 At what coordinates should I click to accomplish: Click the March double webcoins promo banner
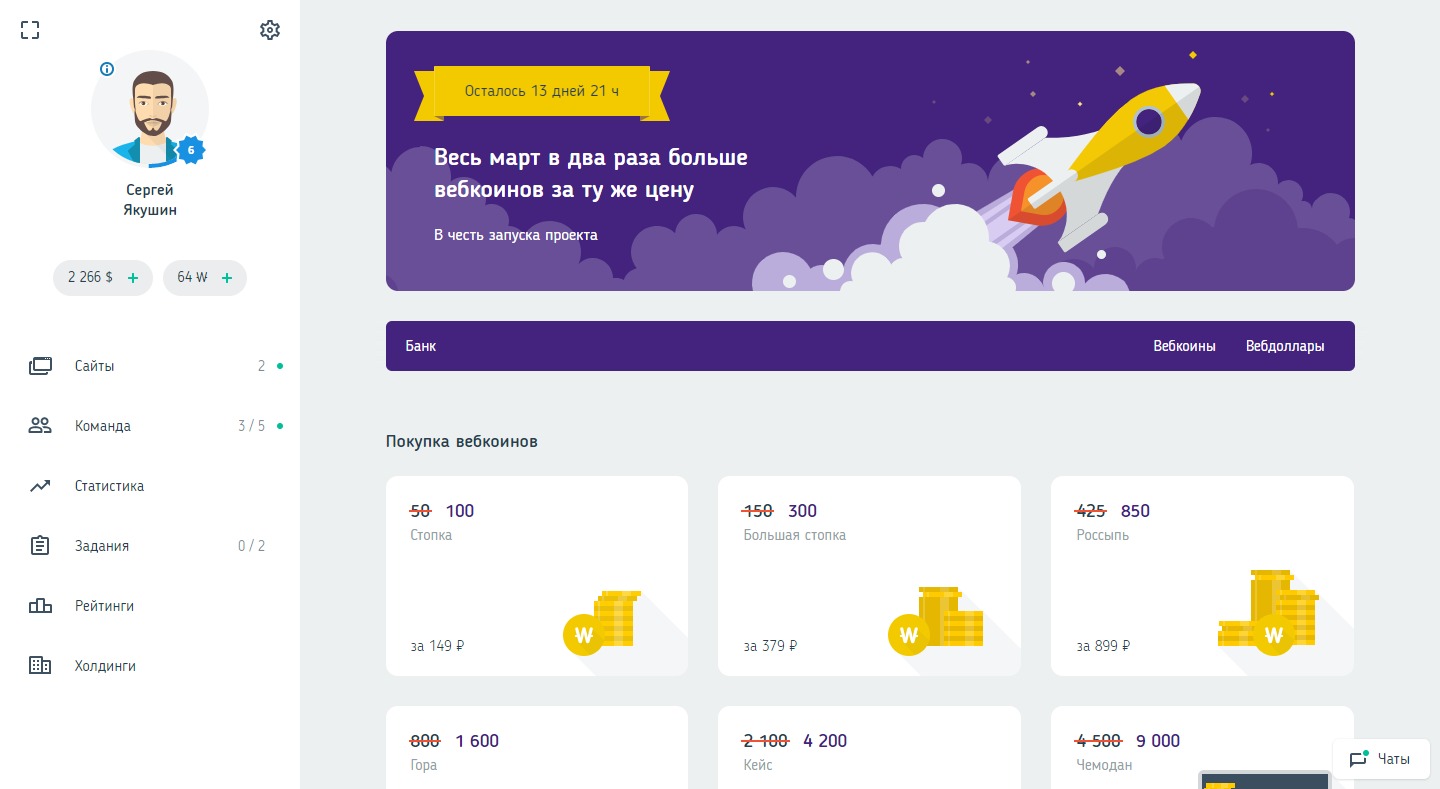(870, 161)
